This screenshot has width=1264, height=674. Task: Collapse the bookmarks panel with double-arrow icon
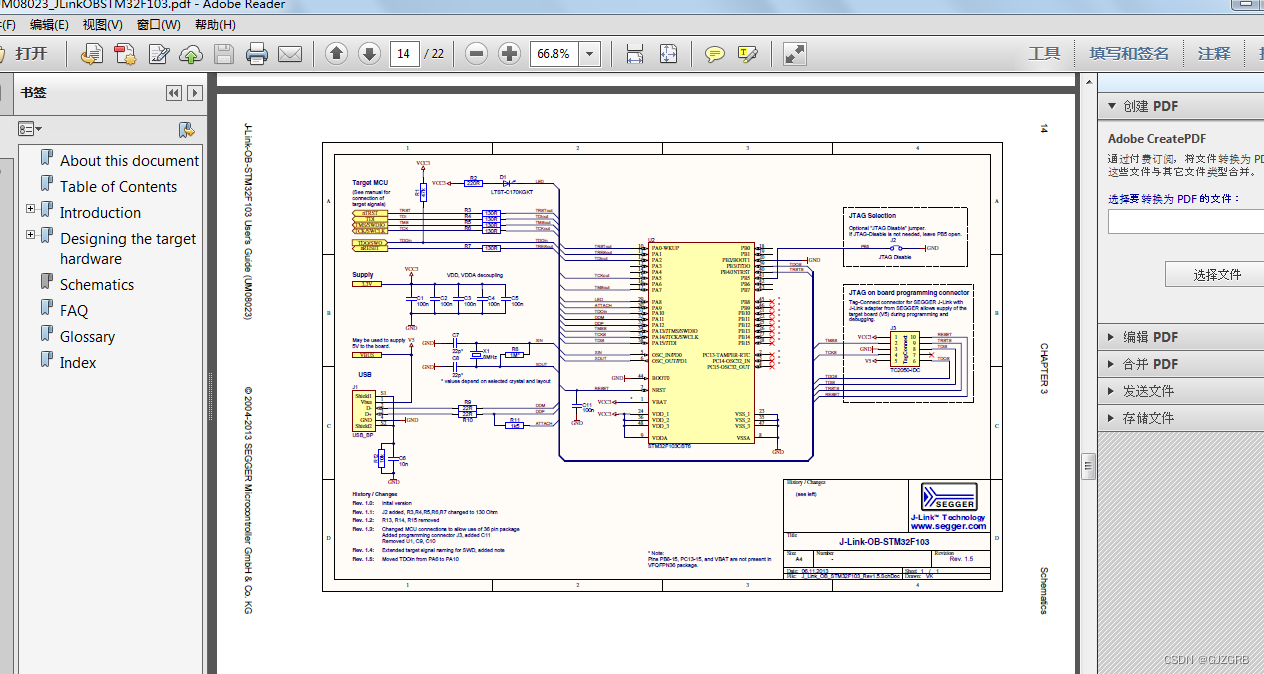[x=174, y=93]
